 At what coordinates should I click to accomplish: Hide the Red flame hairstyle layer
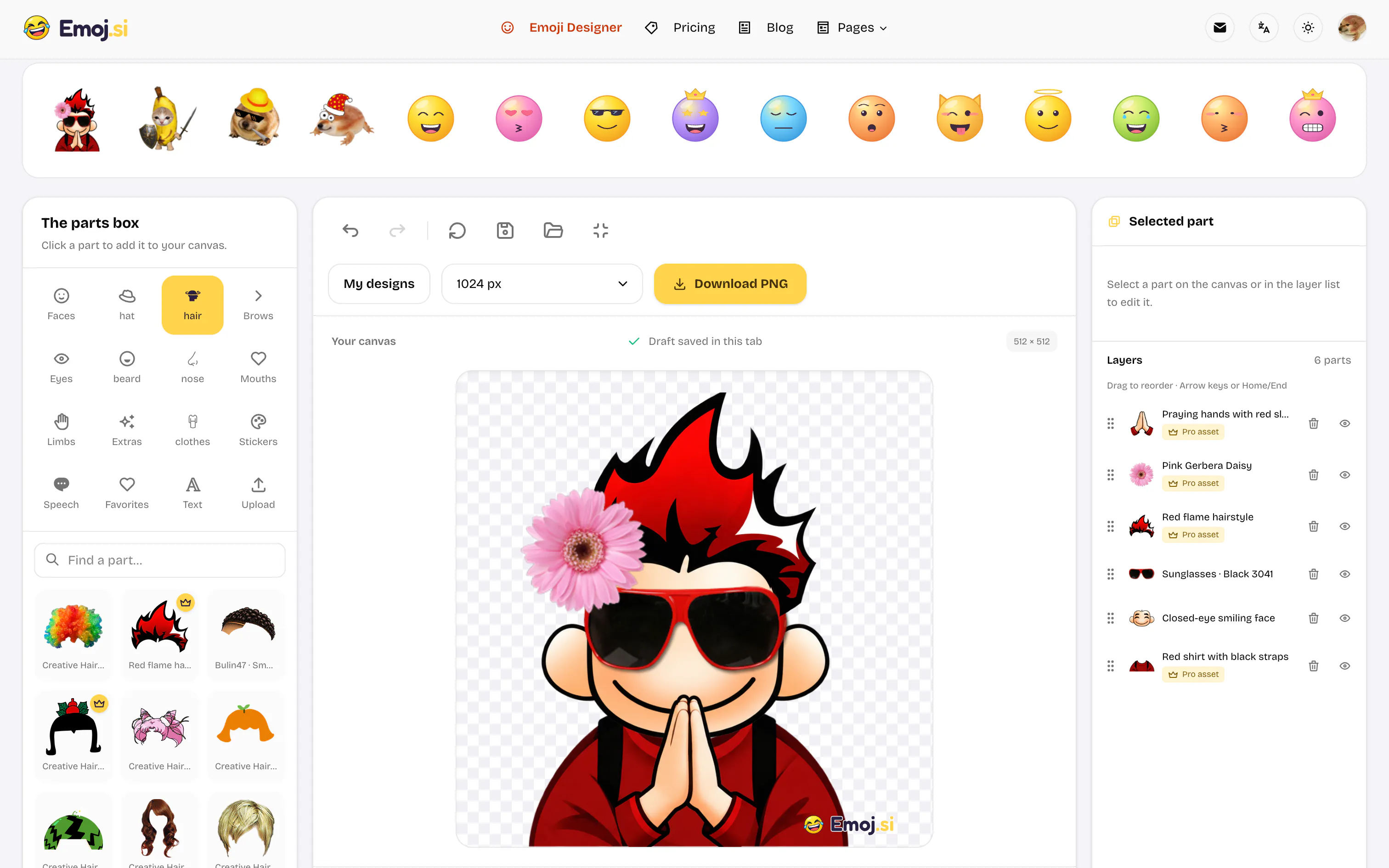1345,526
